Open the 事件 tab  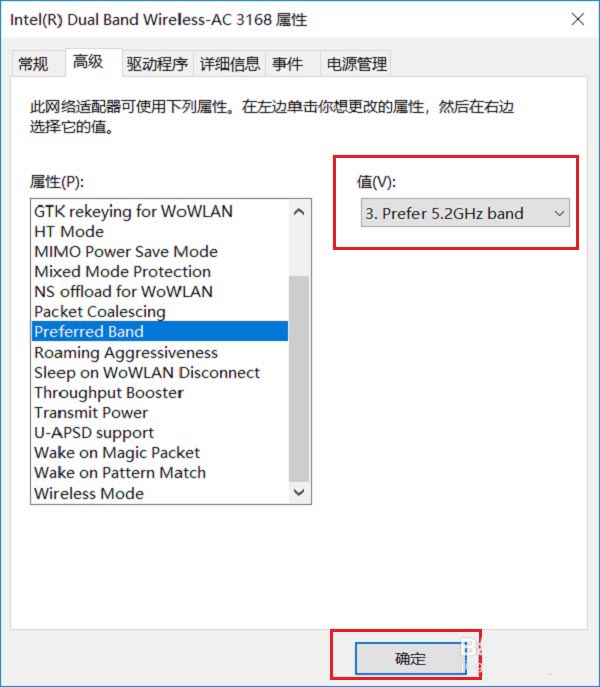pyautogui.click(x=288, y=64)
